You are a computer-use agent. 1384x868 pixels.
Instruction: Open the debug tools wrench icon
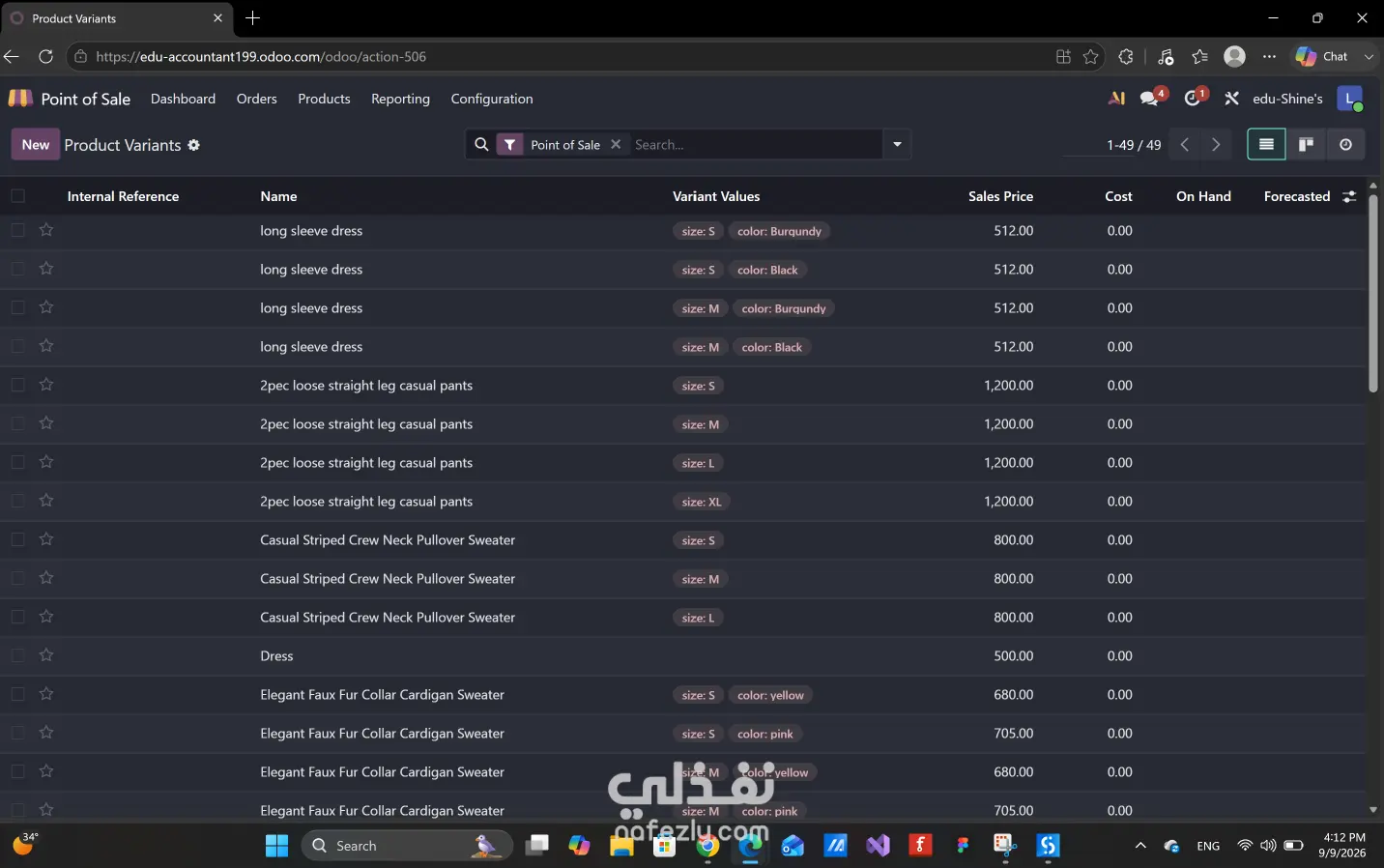(x=1231, y=99)
